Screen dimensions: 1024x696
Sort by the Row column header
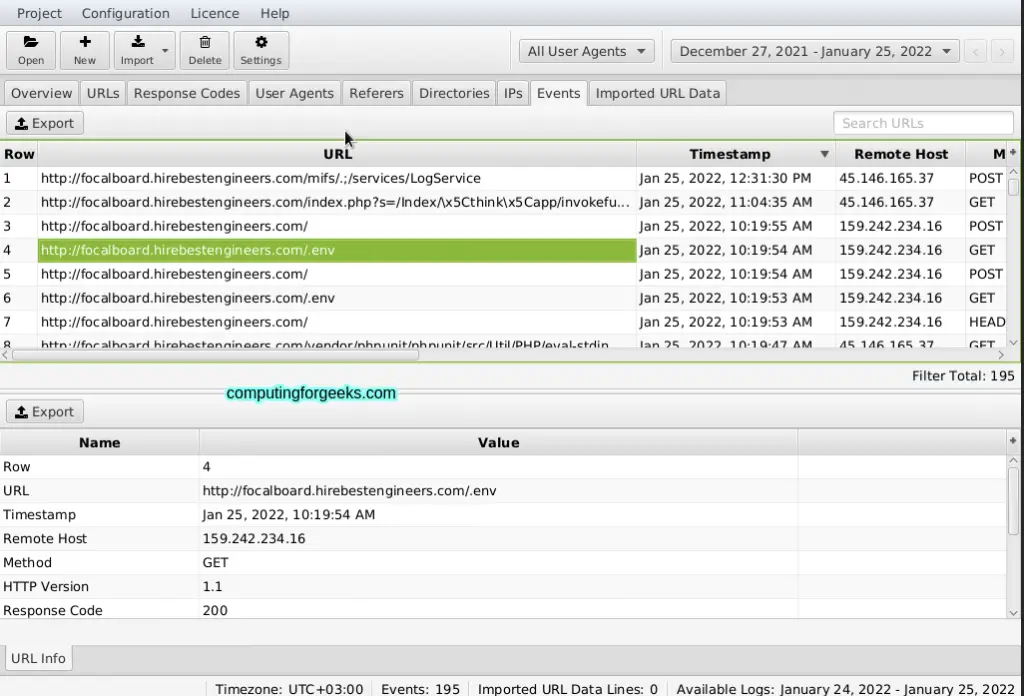pyautogui.click(x=19, y=154)
